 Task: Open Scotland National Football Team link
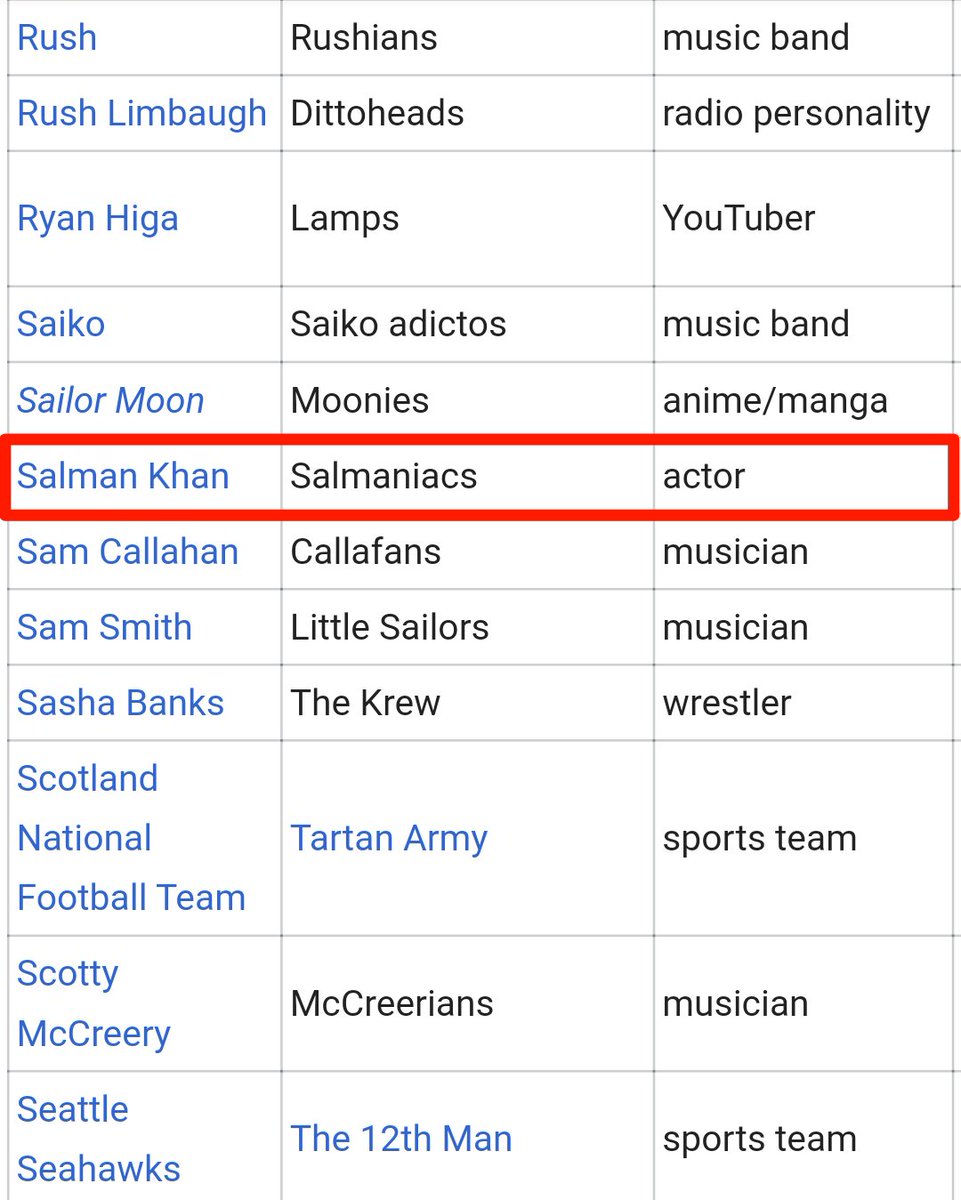point(131,838)
